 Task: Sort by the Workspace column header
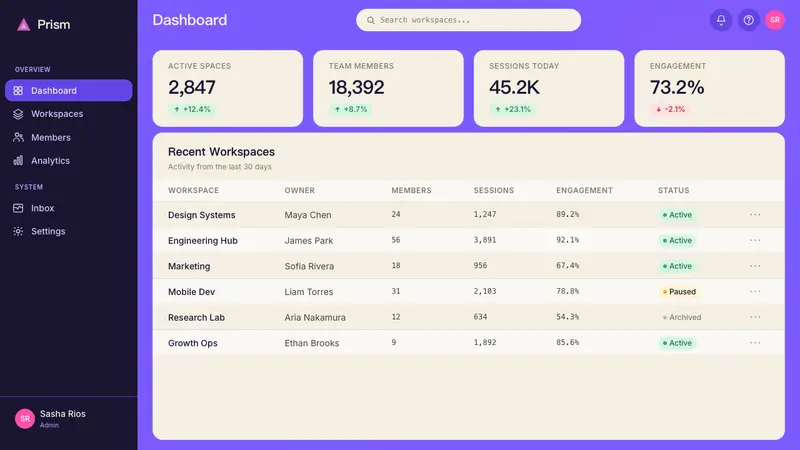[193, 190]
